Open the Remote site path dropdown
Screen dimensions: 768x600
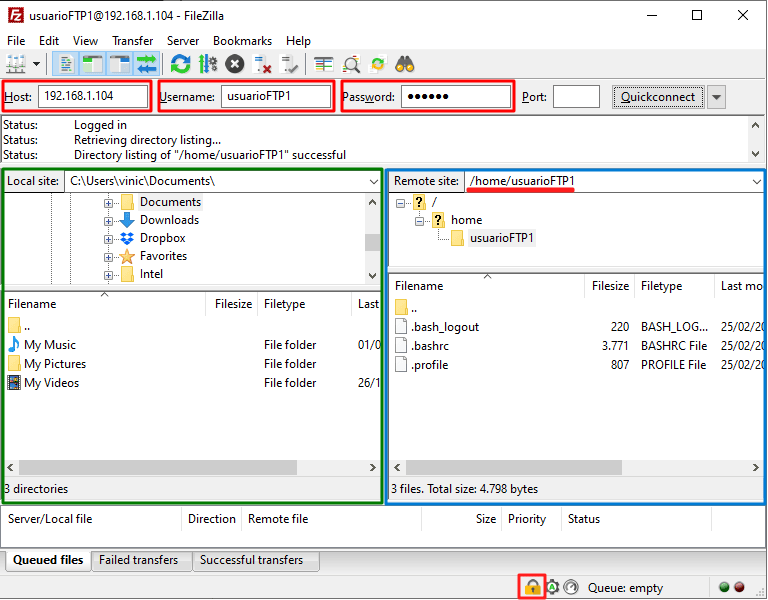coord(756,182)
